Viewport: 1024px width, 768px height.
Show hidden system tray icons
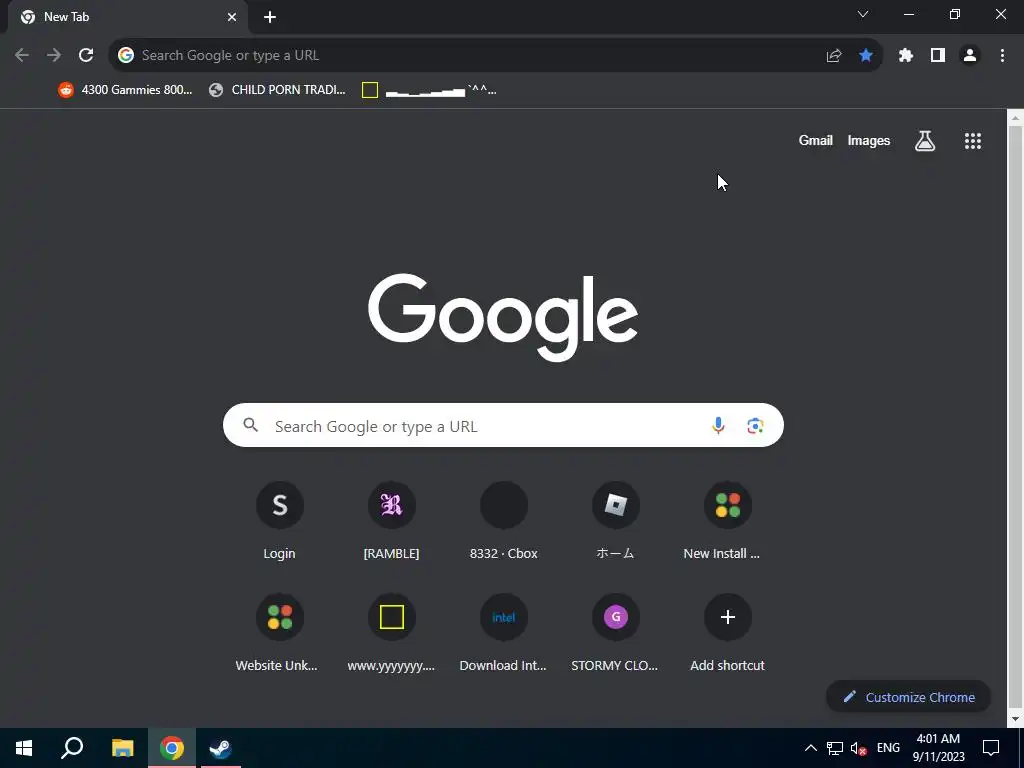pyautogui.click(x=810, y=748)
